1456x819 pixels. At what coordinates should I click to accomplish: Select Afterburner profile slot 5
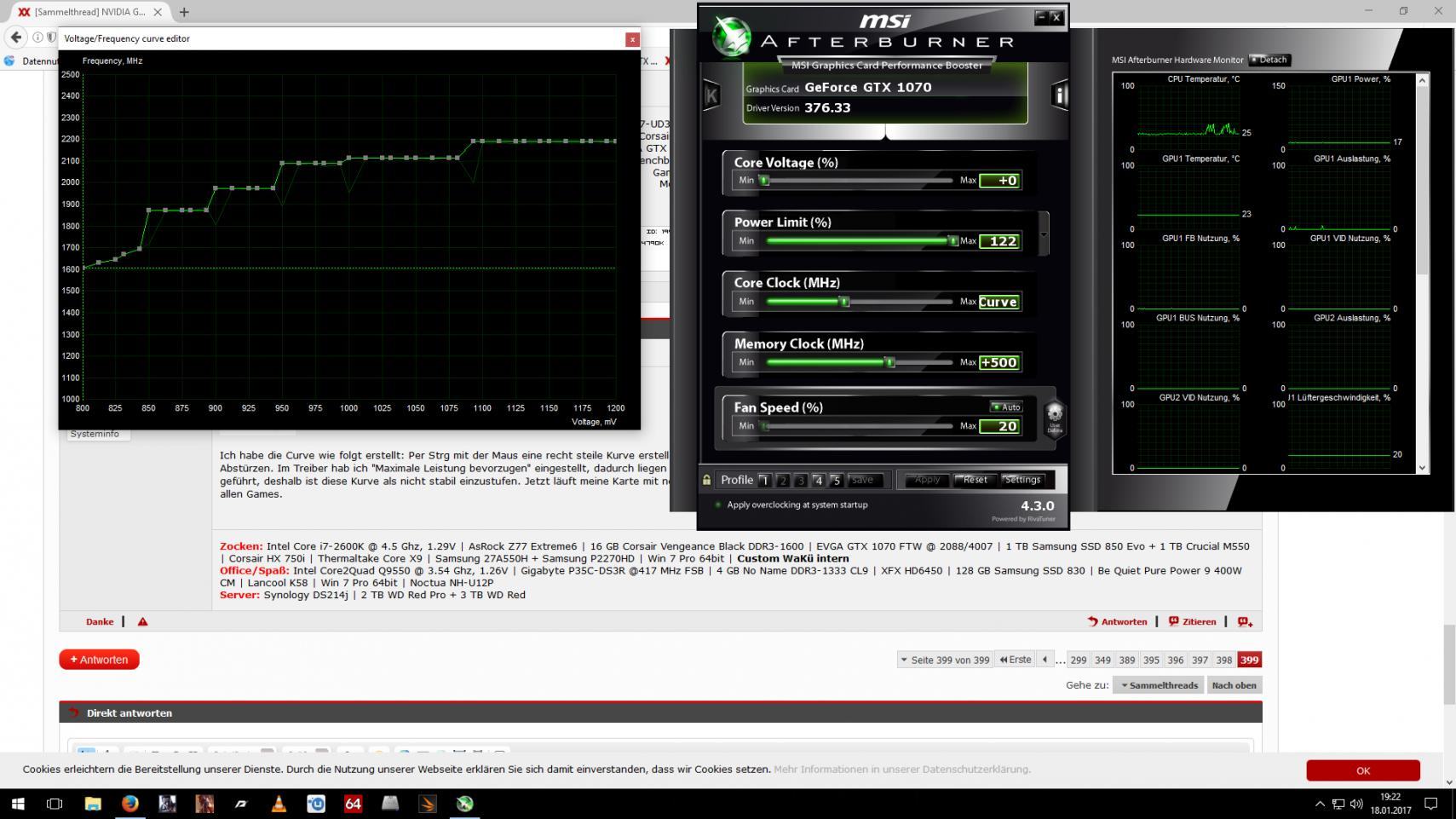click(x=837, y=481)
